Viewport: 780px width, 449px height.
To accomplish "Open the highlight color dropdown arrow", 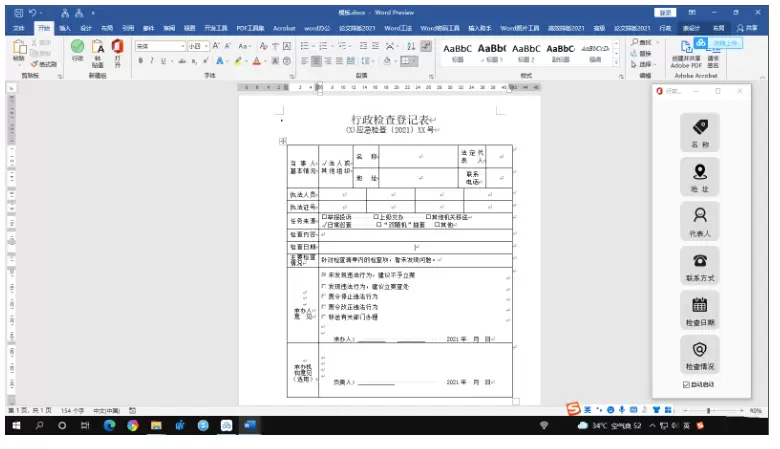I will coord(247,61).
